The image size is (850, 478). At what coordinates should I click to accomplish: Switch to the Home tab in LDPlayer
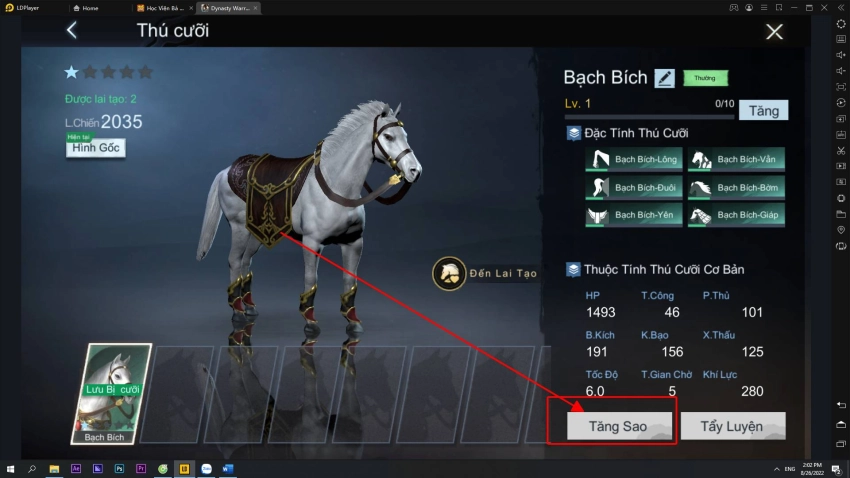click(86, 8)
